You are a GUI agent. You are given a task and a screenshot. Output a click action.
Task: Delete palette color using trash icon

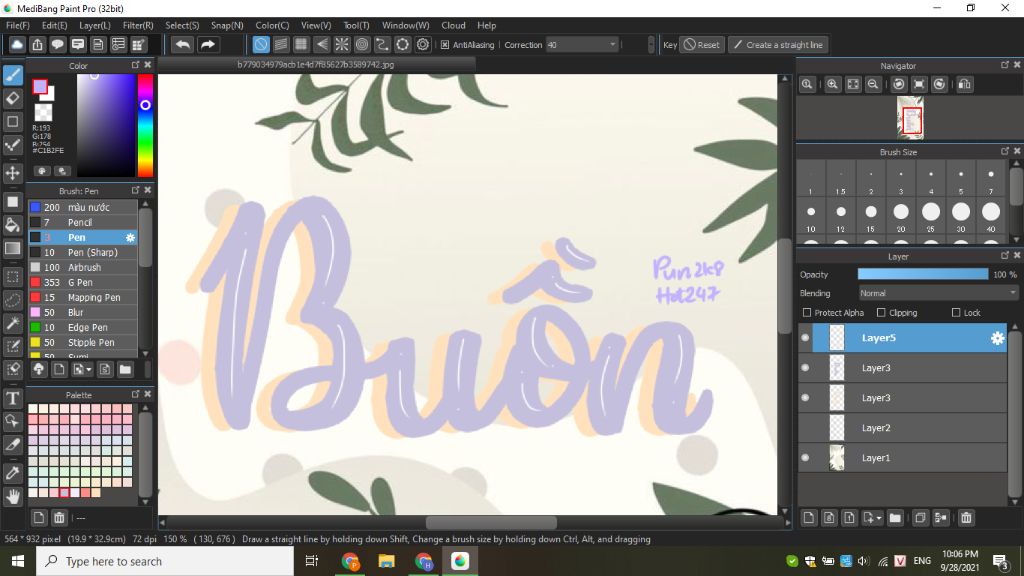tap(59, 518)
